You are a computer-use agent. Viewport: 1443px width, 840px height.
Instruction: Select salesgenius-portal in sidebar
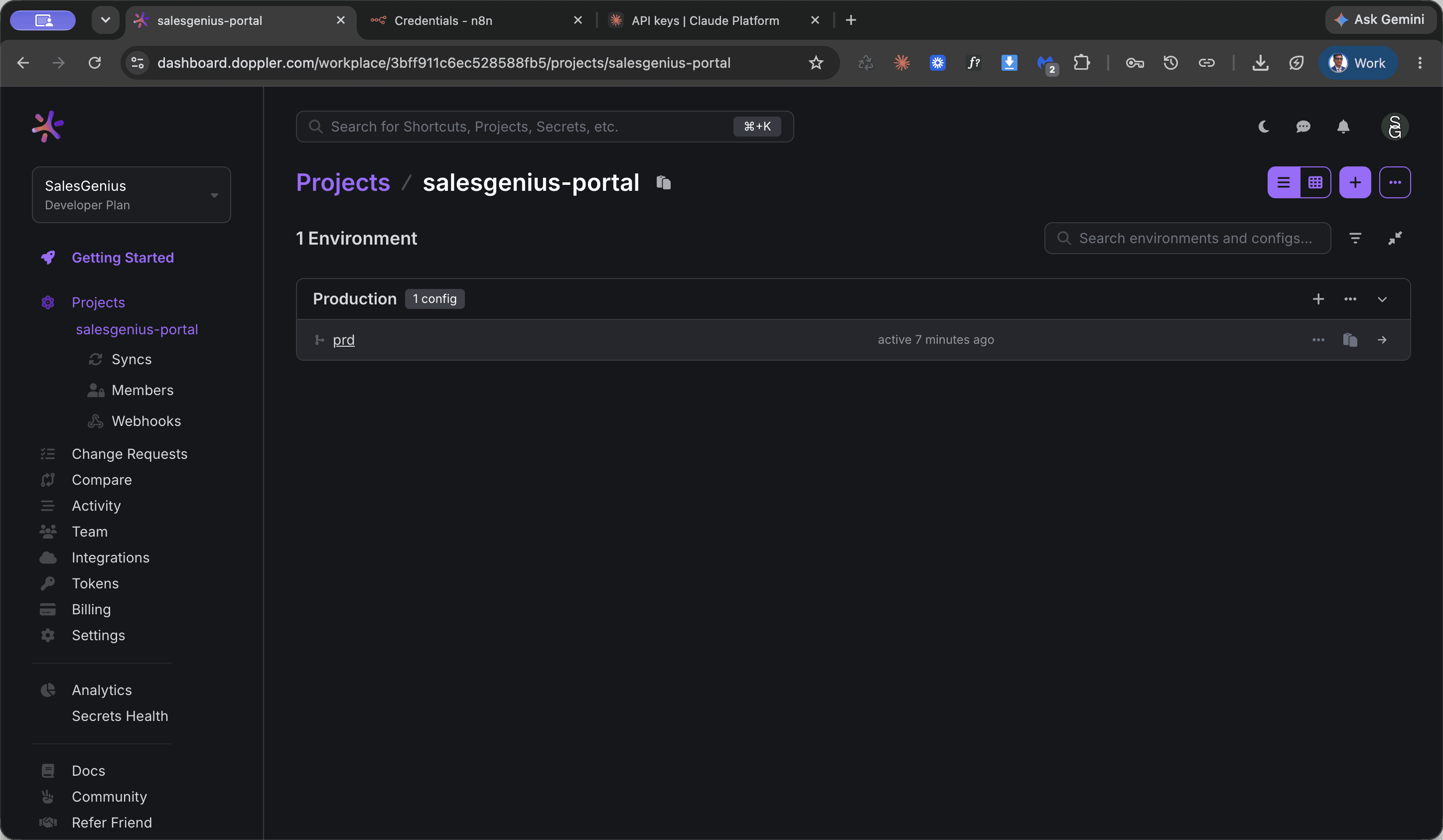point(137,330)
